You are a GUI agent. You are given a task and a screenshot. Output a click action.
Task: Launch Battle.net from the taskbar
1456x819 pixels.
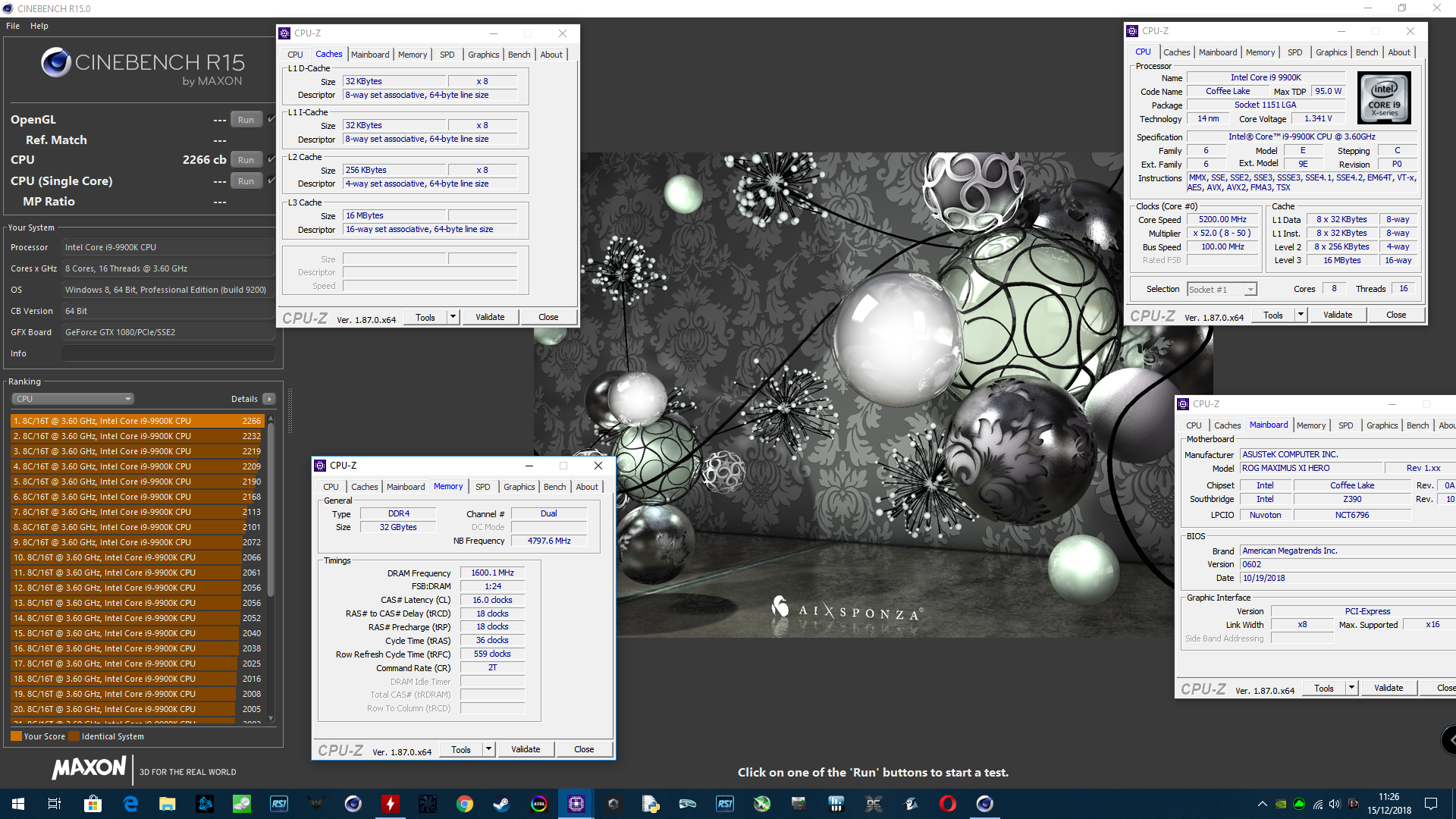point(205,804)
